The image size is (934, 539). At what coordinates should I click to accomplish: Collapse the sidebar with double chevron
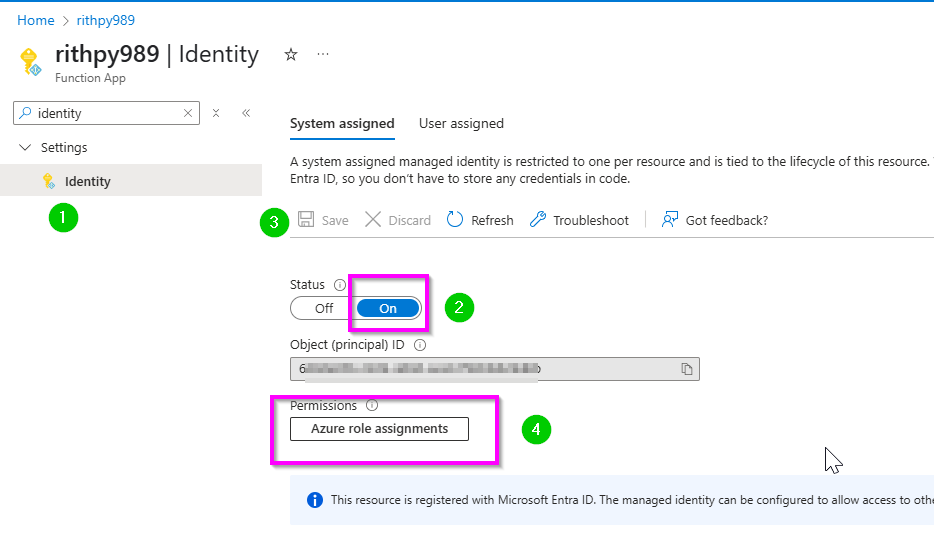click(x=246, y=113)
